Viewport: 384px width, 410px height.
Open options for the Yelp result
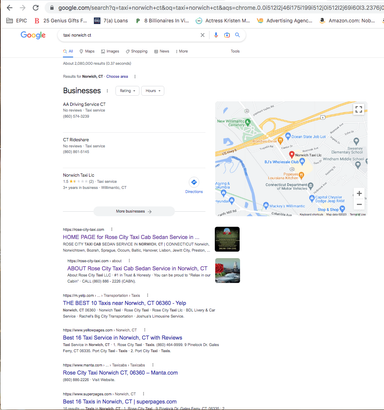tap(147, 295)
